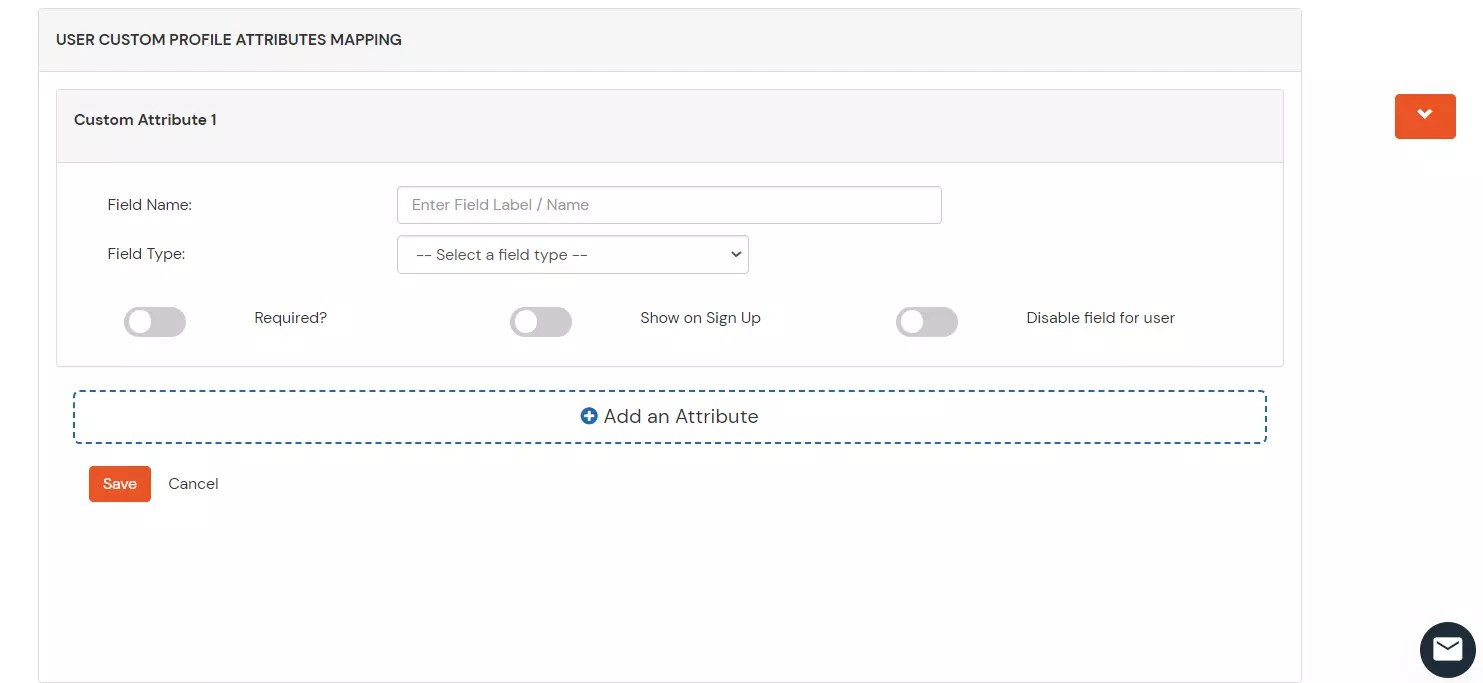The height and width of the screenshot is (683, 1483).
Task: Open the live chat envelope icon
Action: [1447, 649]
